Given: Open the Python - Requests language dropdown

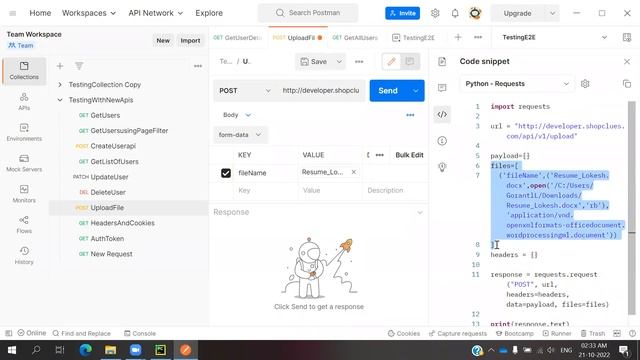Looking at the screenshot, I should tap(517, 84).
